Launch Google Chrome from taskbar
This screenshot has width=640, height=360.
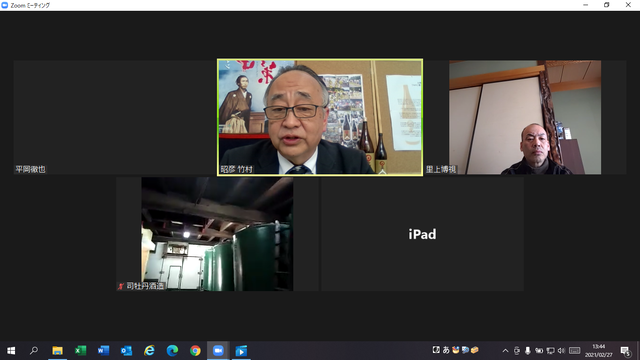coord(195,351)
